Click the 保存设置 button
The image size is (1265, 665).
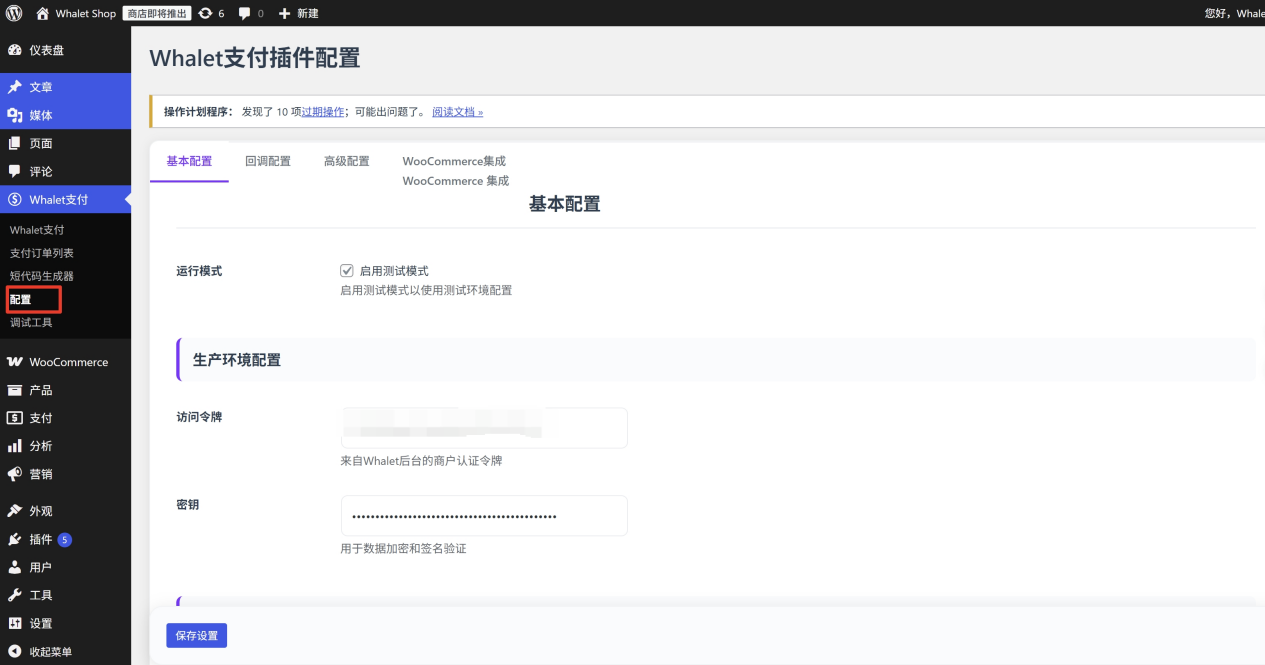coord(196,635)
